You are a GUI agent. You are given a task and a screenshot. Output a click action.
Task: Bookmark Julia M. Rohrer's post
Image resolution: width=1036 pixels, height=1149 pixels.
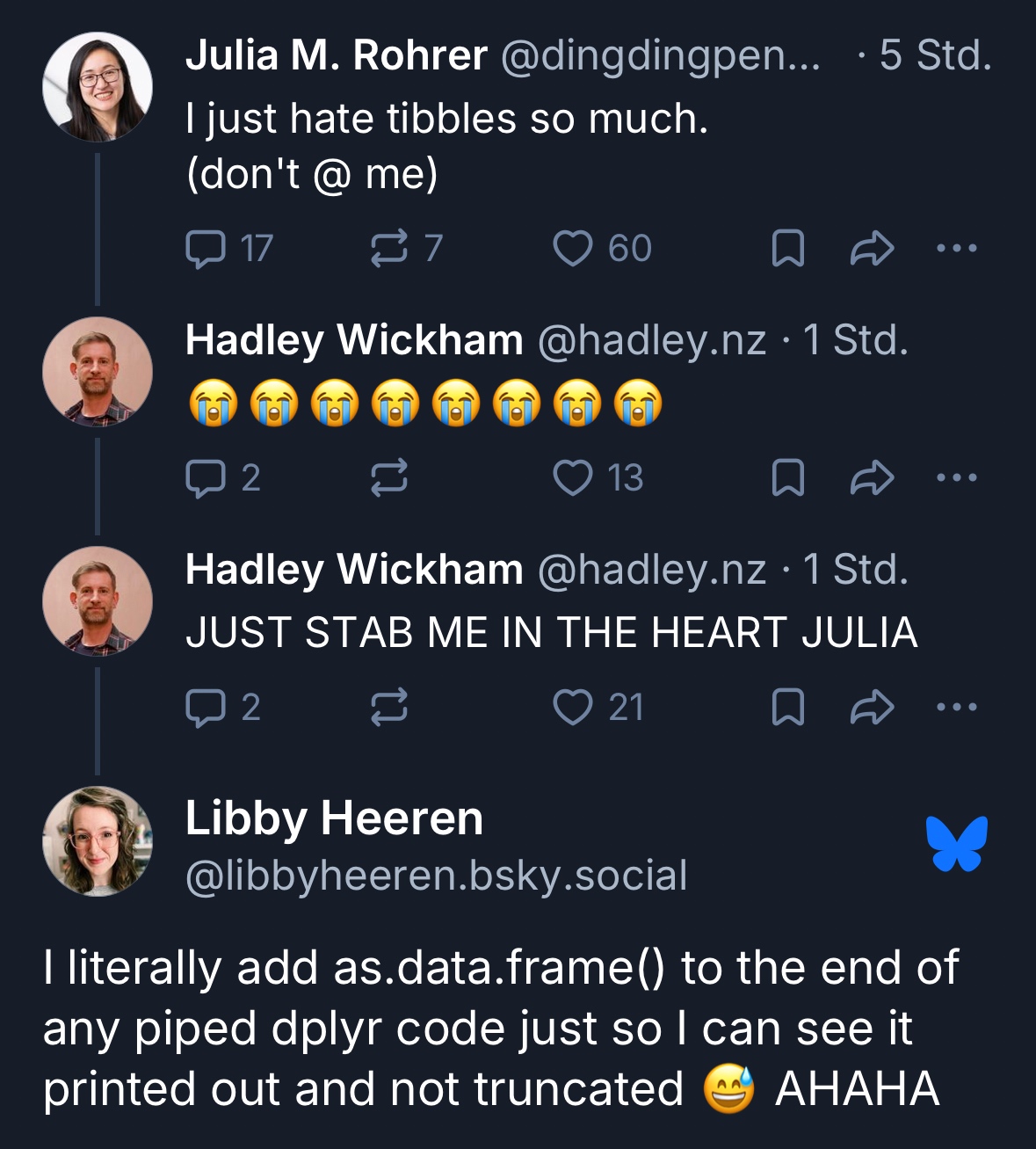(787, 249)
